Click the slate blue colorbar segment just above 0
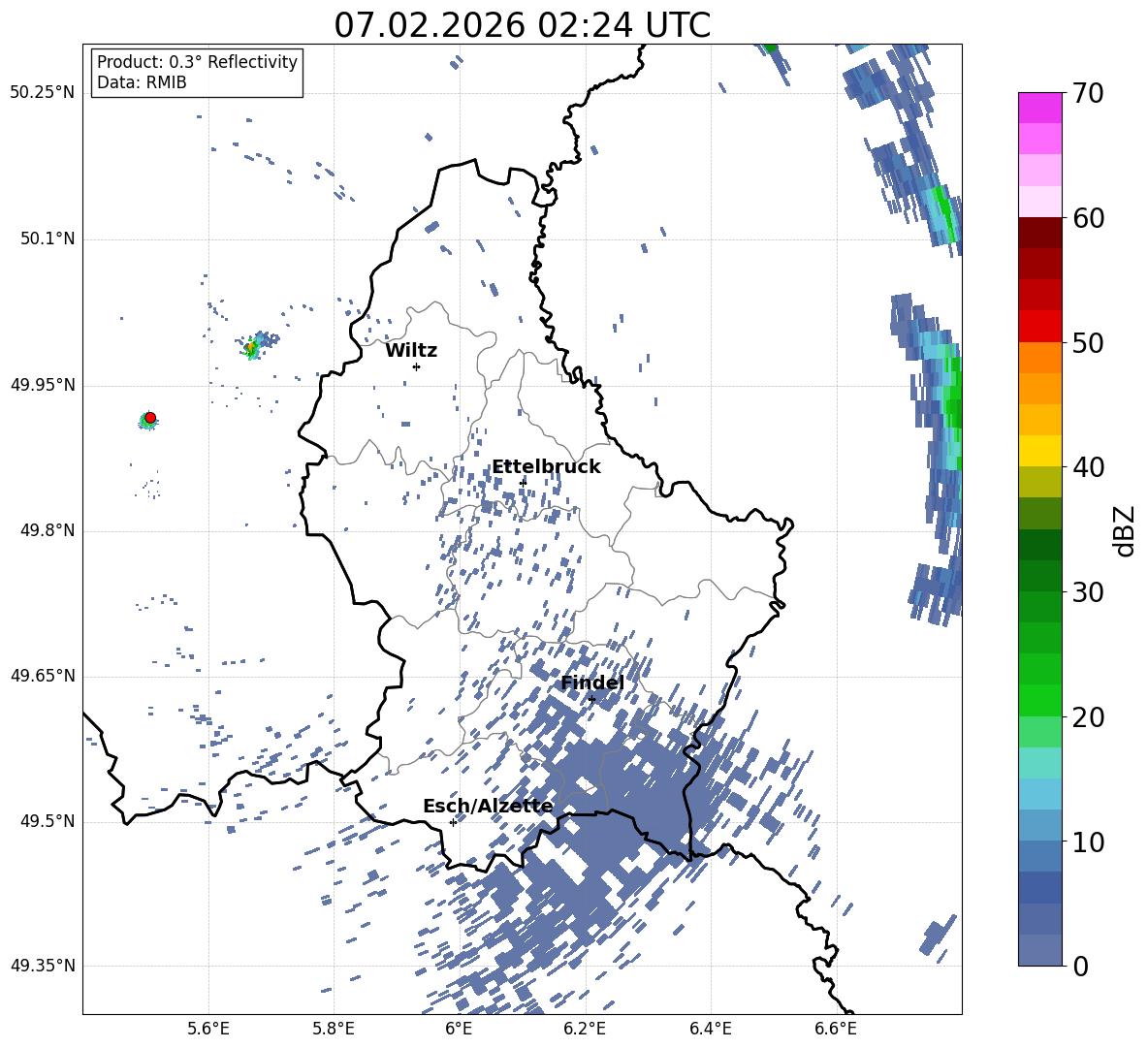Viewport: 1148px width, 1048px height. pos(1039,950)
